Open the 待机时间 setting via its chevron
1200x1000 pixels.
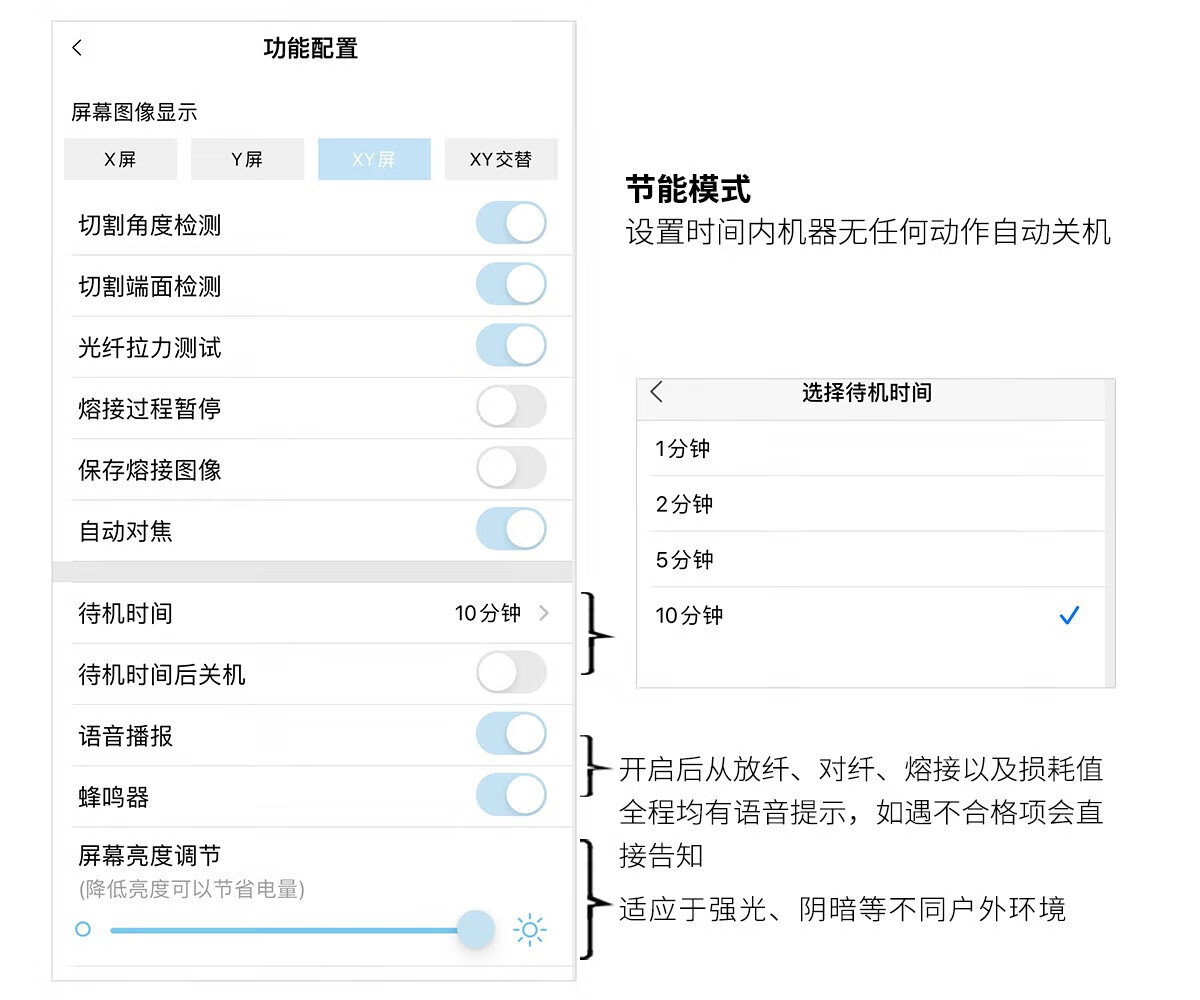(x=544, y=613)
